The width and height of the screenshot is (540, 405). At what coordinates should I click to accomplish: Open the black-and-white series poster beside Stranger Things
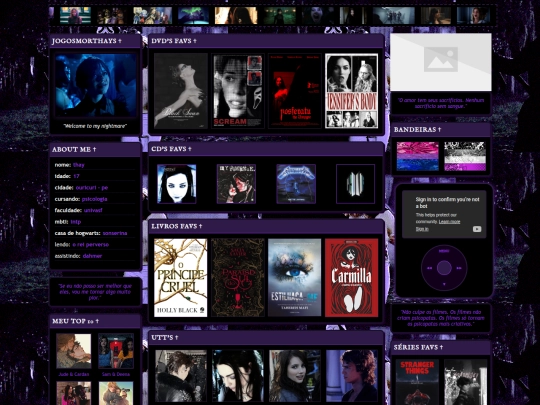[x=466, y=382]
